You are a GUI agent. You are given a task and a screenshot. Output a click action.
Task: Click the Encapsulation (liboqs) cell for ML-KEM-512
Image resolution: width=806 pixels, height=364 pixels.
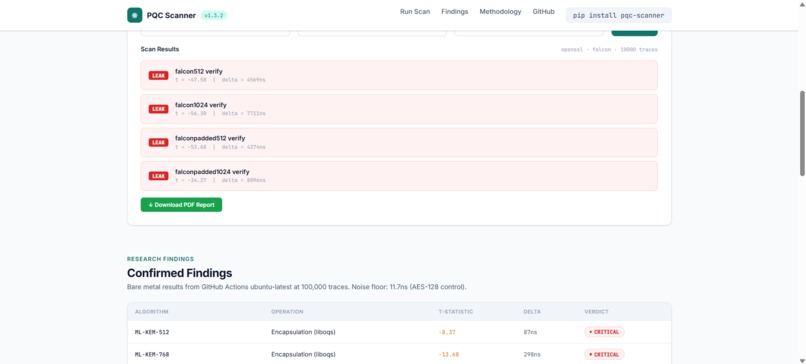303,332
